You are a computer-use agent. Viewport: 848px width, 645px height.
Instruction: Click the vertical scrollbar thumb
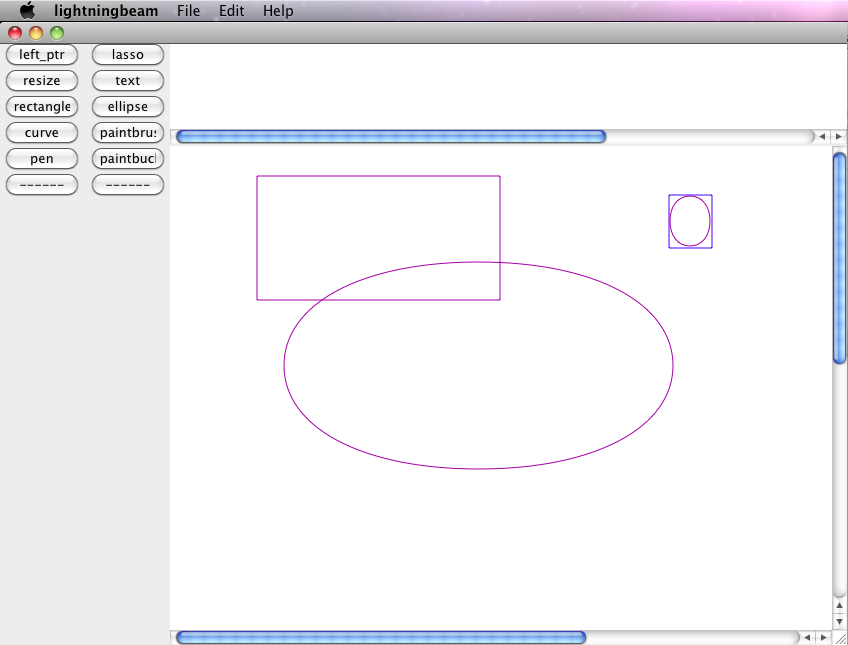tap(840, 256)
